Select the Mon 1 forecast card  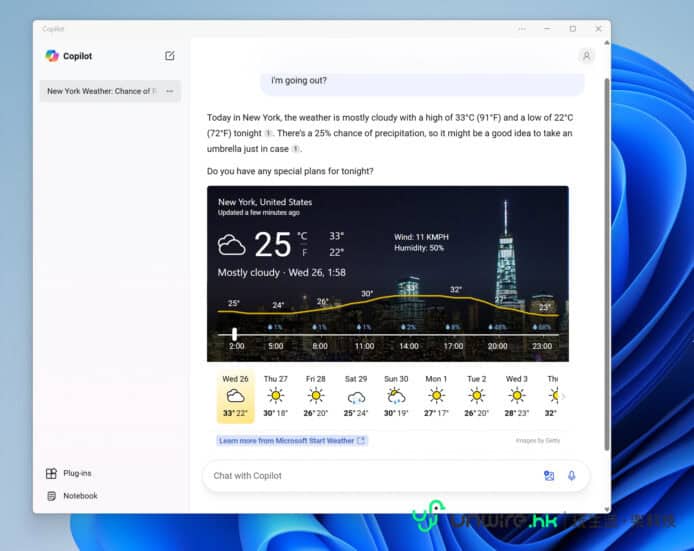(x=436, y=397)
